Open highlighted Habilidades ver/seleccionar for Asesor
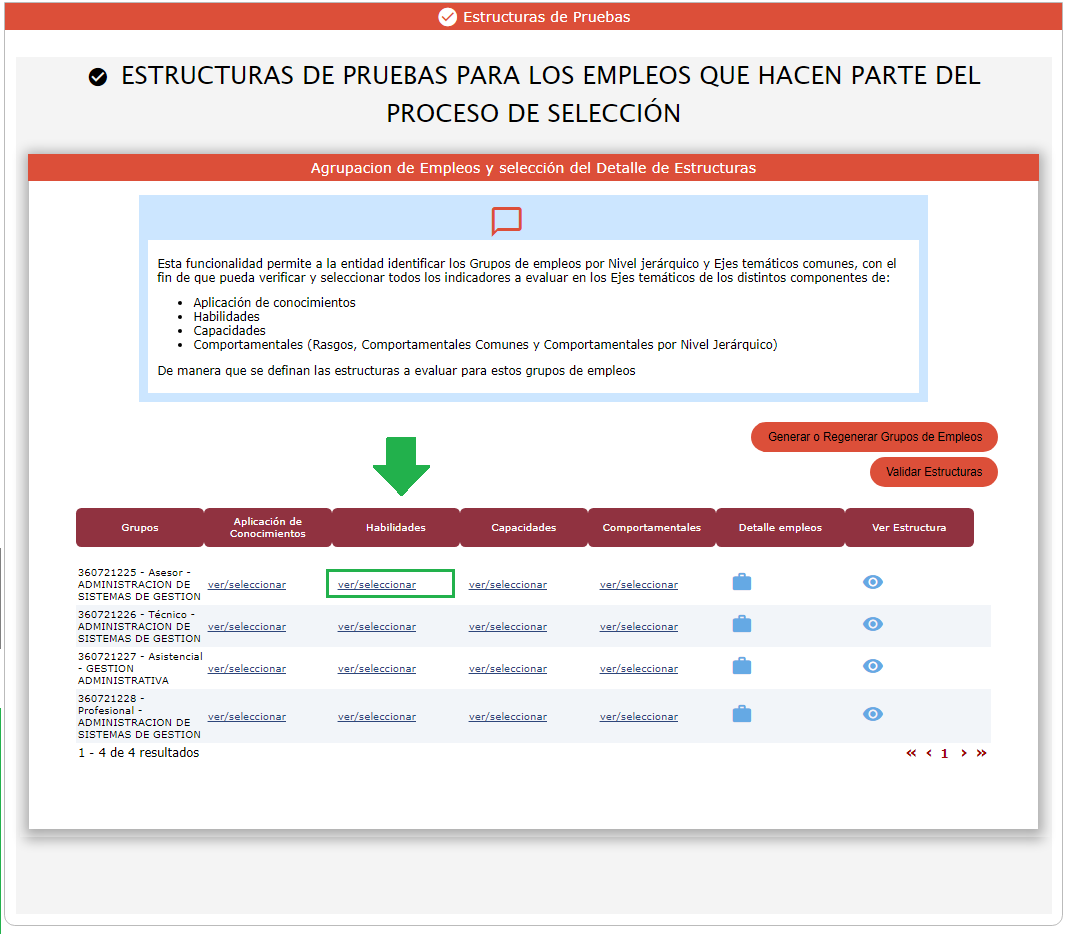 pyautogui.click(x=377, y=585)
